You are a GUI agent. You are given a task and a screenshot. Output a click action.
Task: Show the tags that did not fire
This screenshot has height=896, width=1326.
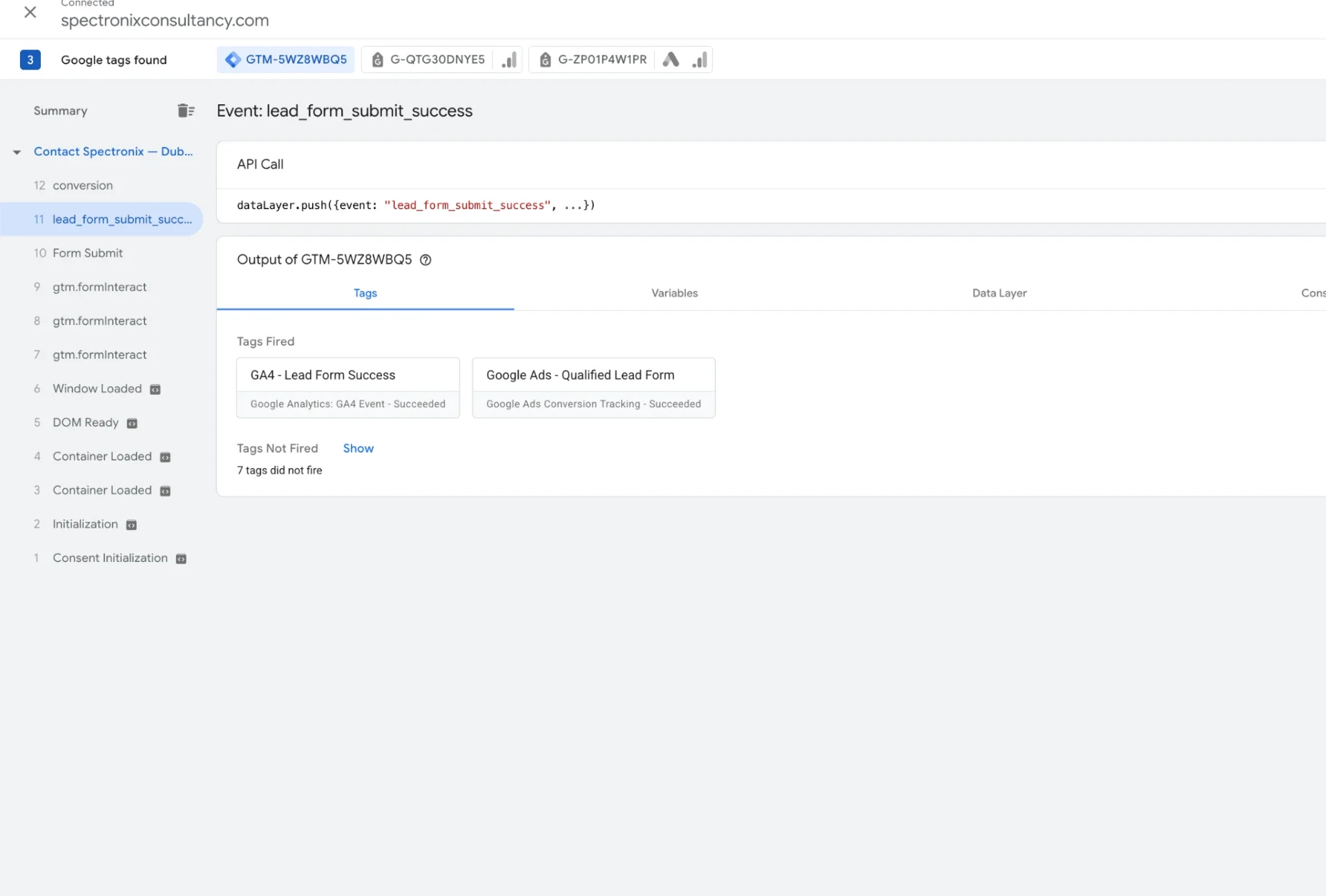(x=358, y=448)
